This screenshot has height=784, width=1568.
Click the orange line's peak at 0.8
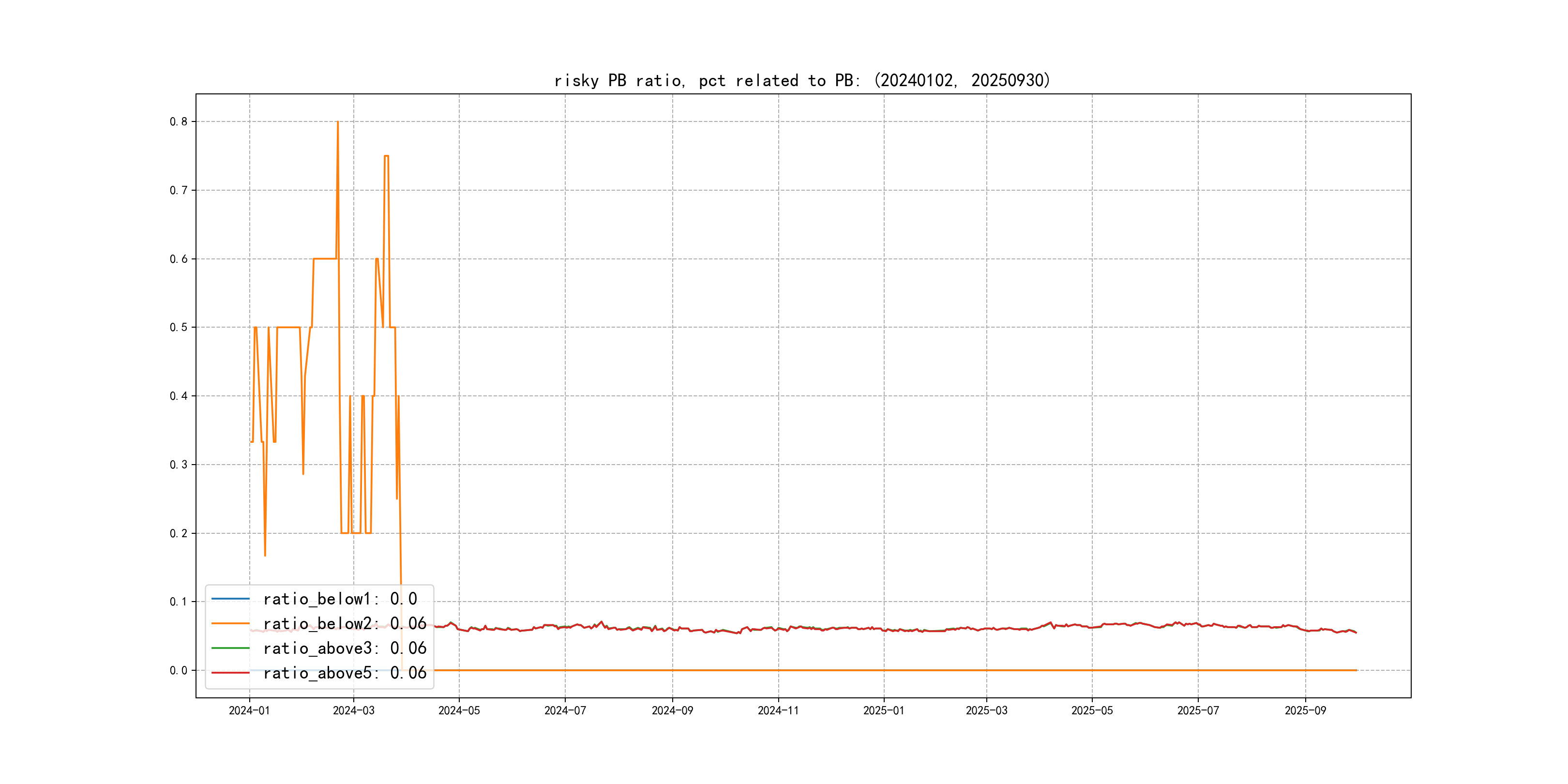tap(338, 122)
